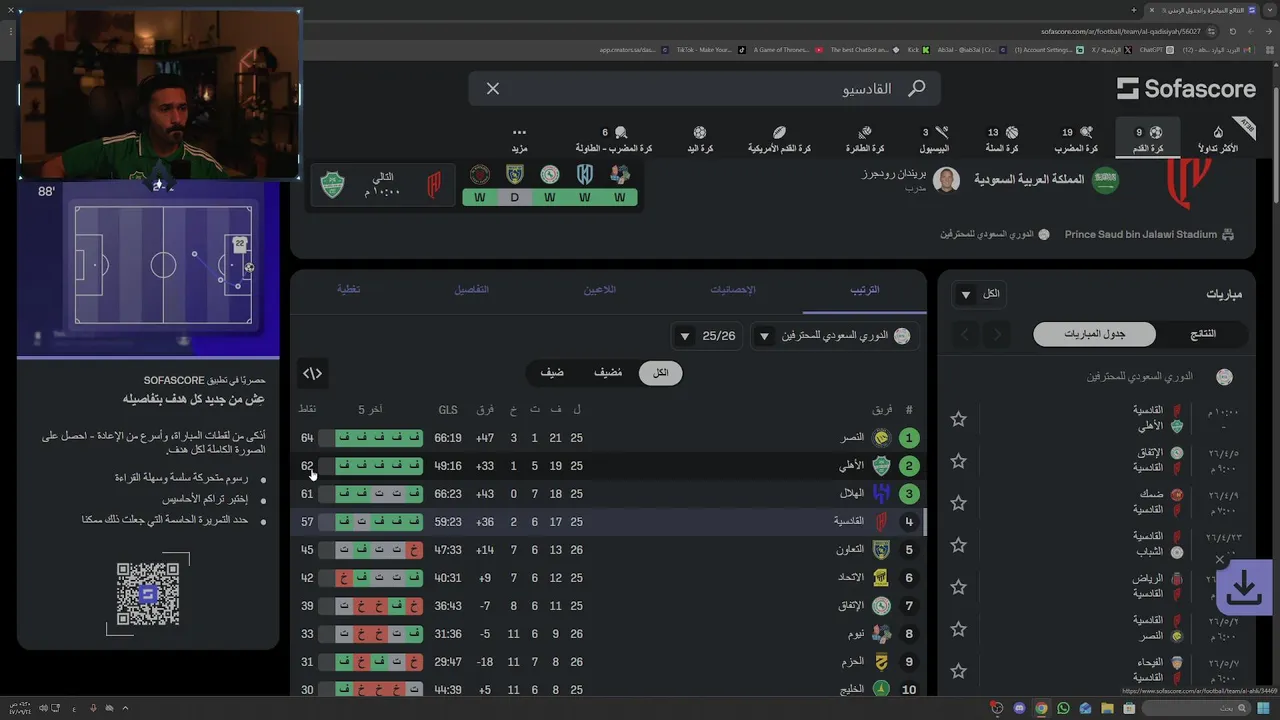Viewport: 1280px width, 720px height.
Task: Favorite the ضمك vs القادسية match star
Action: (x=959, y=503)
